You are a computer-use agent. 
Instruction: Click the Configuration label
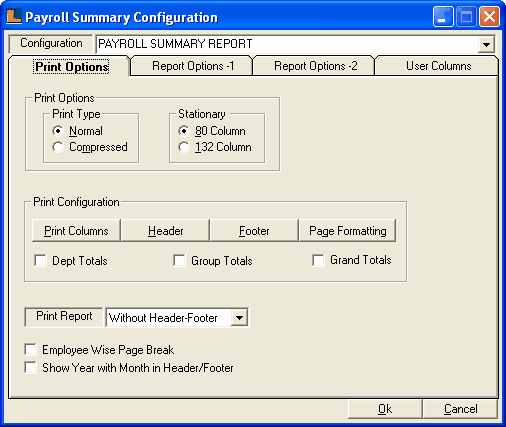click(x=51, y=43)
